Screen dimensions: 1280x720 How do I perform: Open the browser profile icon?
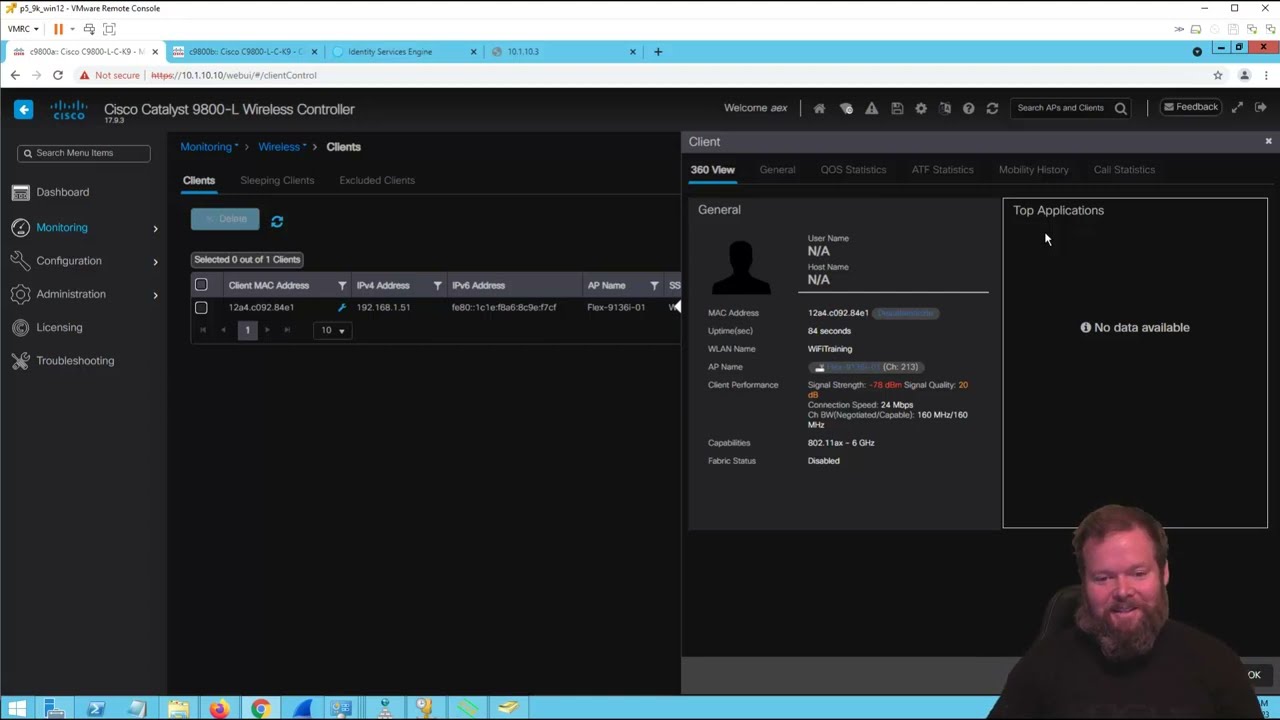[x=1245, y=75]
